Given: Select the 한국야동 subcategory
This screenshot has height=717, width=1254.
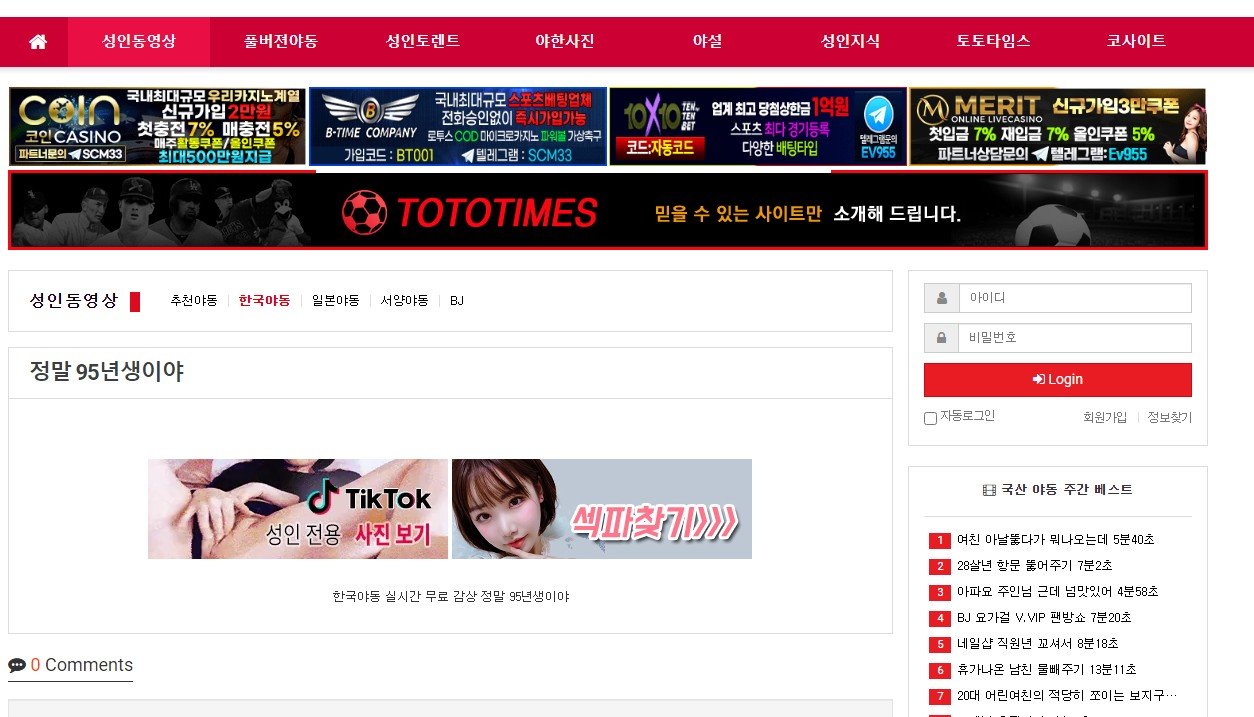Looking at the screenshot, I should click(x=265, y=301).
